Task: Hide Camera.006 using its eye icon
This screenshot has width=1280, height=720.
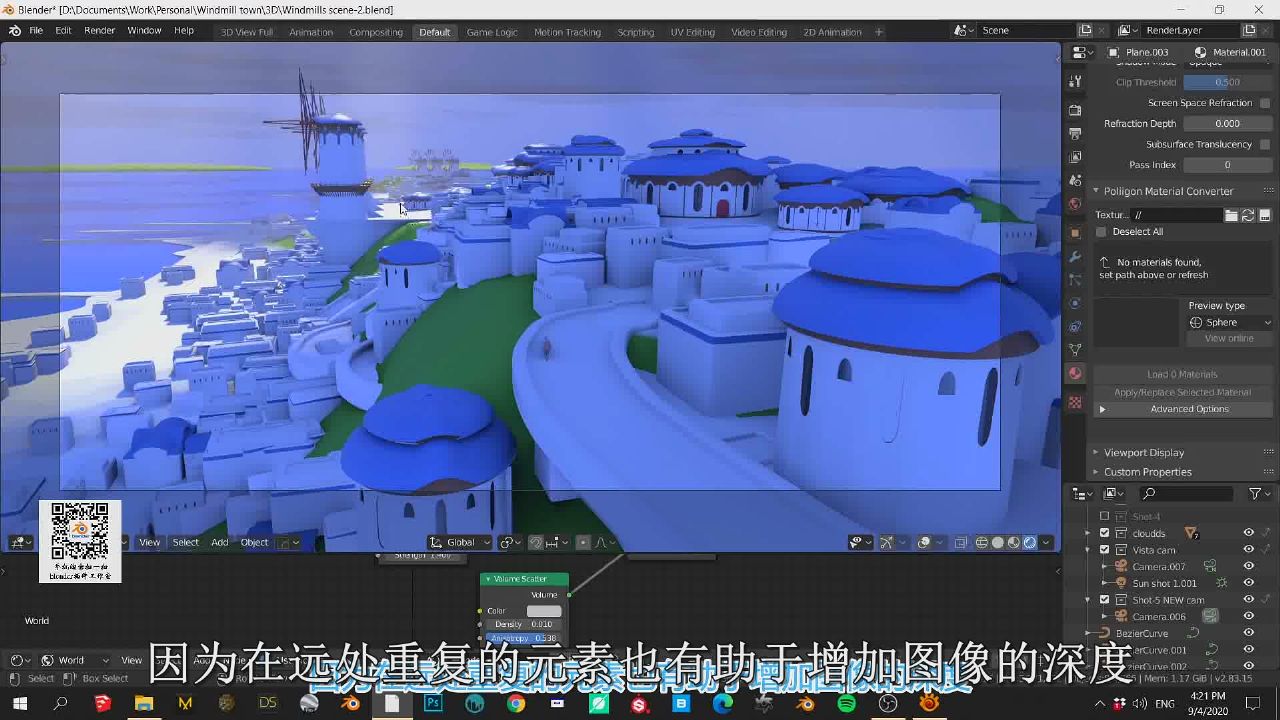Action: coord(1248,616)
